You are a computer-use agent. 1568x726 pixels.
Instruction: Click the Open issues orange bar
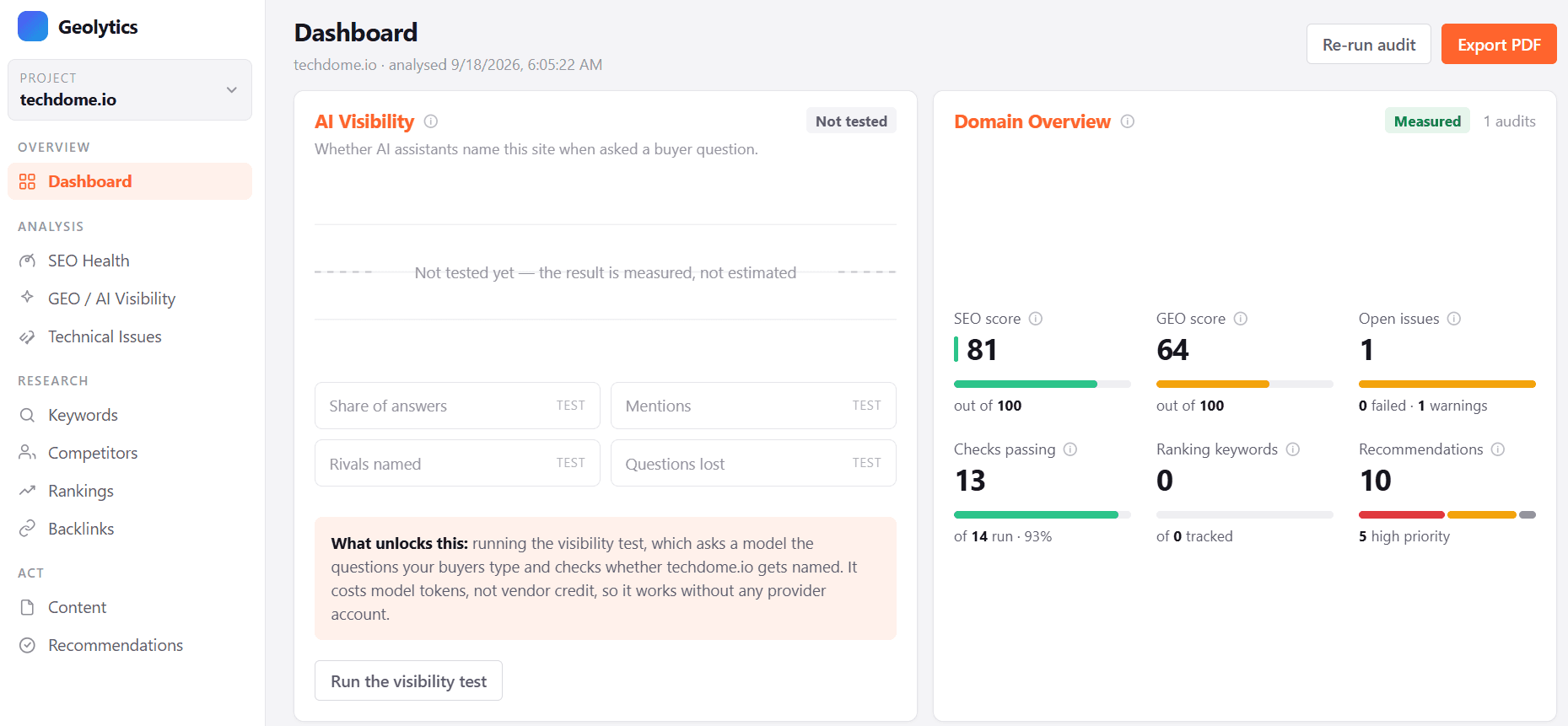coord(1447,385)
